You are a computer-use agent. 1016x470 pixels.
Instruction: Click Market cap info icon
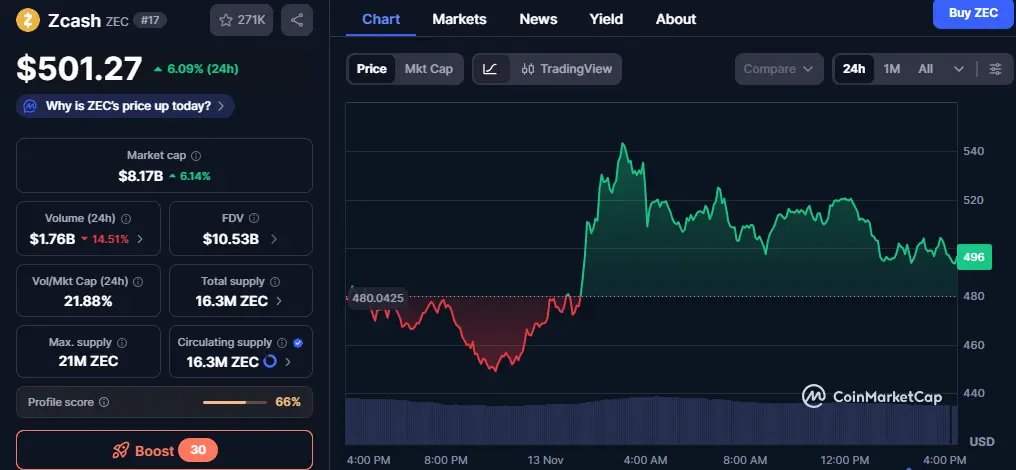pos(196,156)
